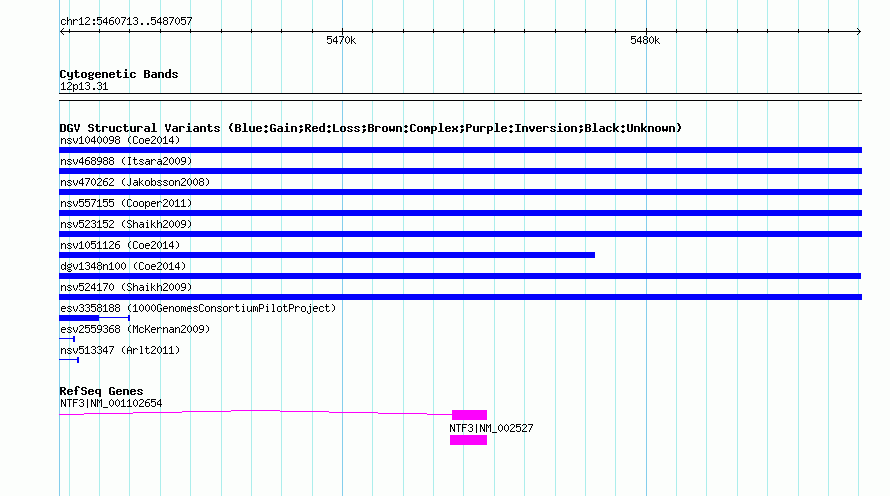890x496 pixels.
Task: Select the nsv470262 blue variant bar
Action: 460,192
